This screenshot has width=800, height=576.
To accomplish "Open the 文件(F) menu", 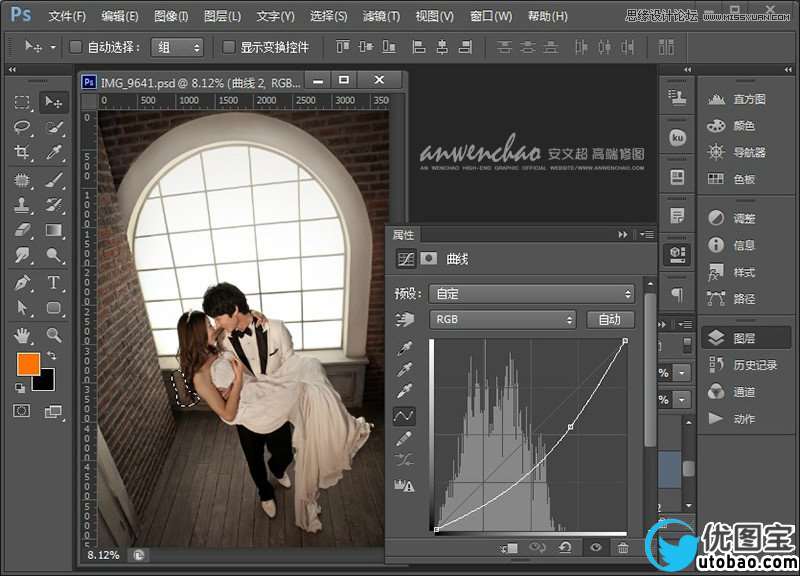I will pyautogui.click(x=67, y=16).
